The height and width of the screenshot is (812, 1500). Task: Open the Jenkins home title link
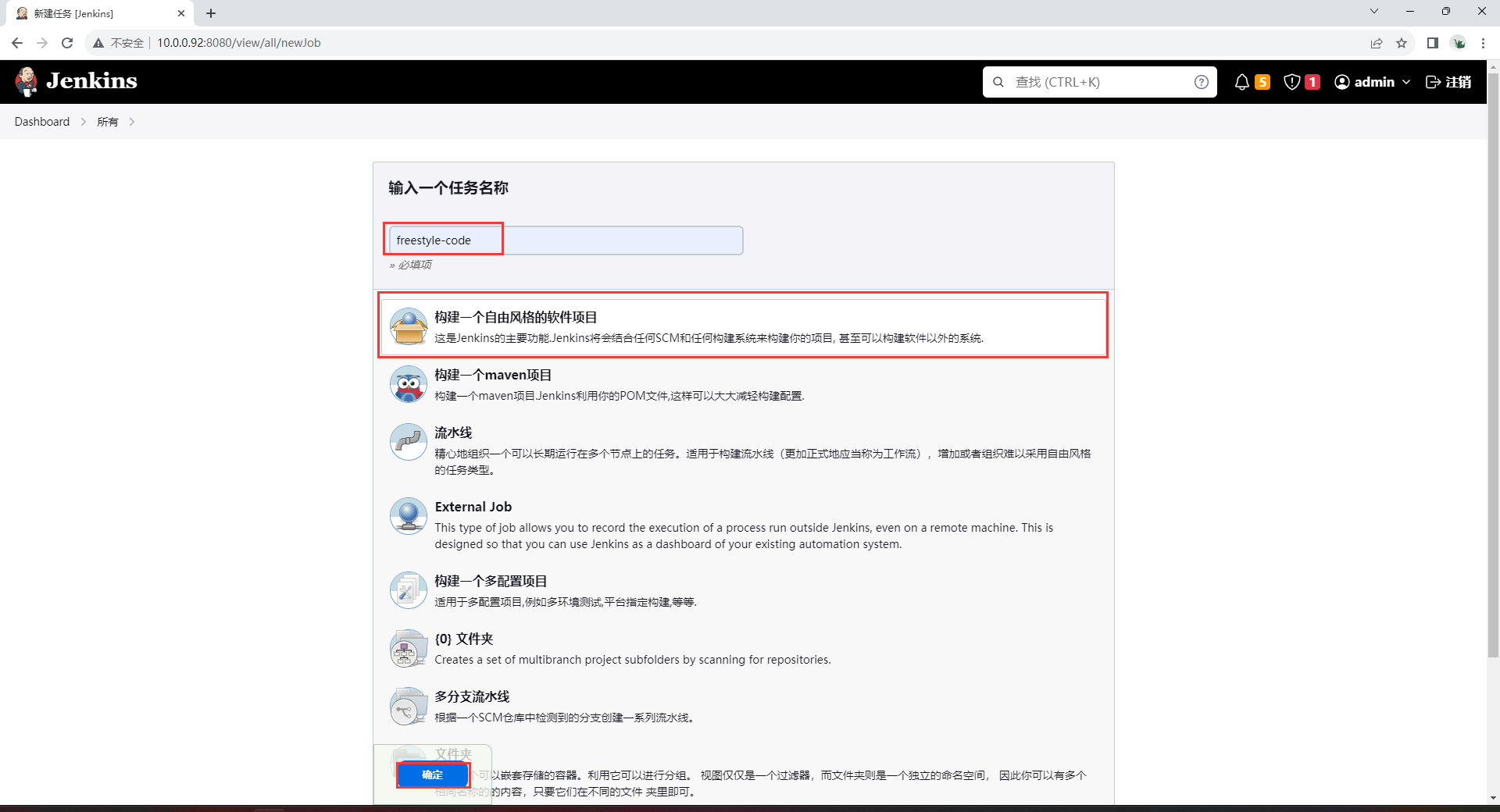[x=91, y=81]
